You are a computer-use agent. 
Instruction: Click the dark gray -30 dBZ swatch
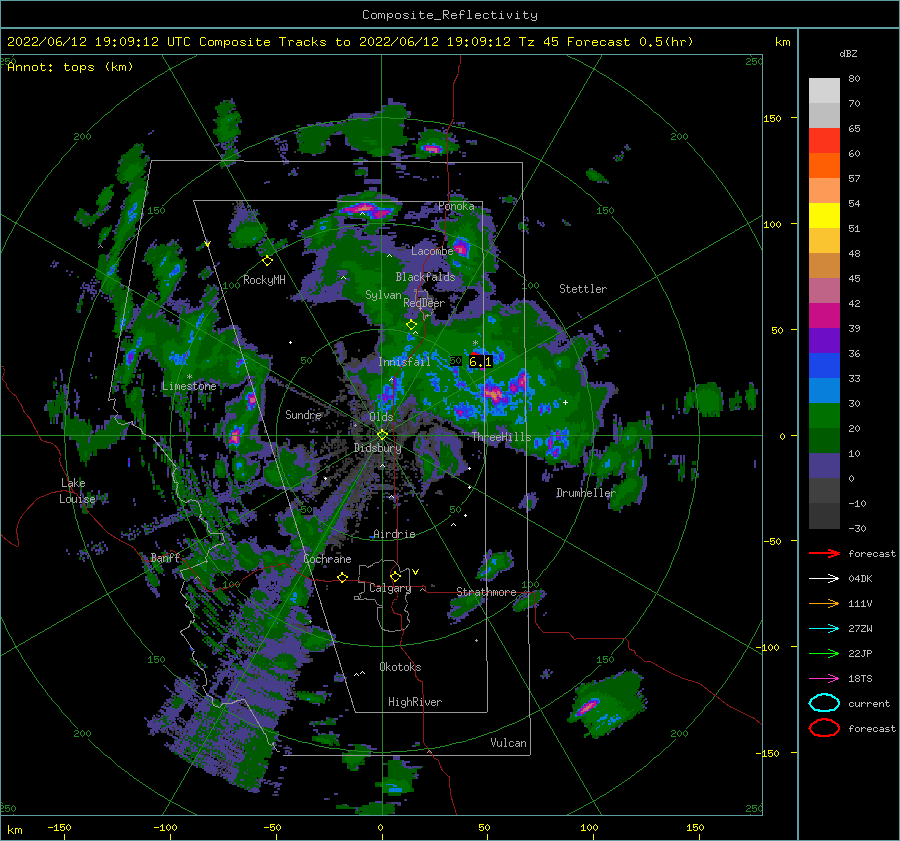(x=824, y=516)
